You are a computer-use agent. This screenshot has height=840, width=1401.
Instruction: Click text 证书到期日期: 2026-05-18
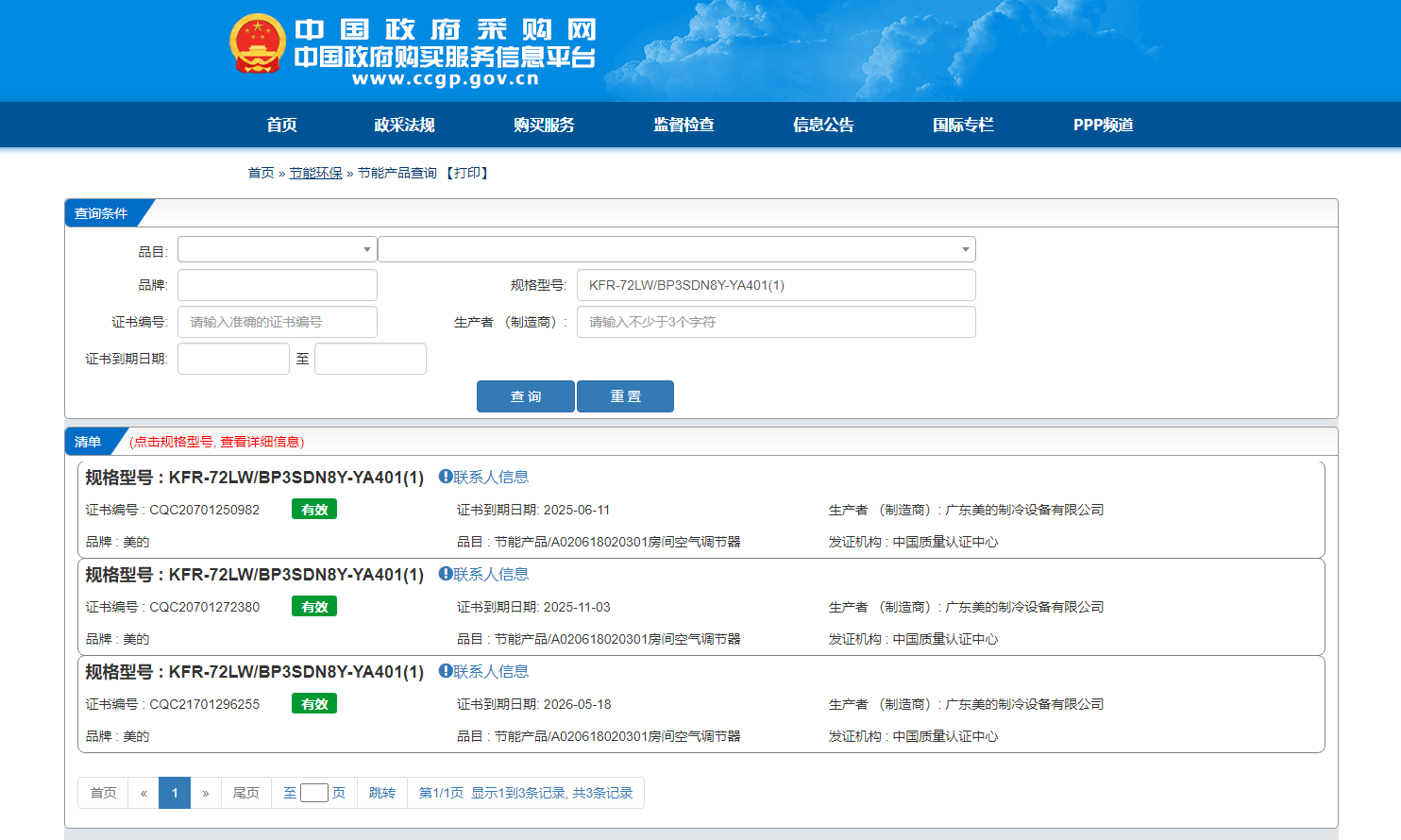pyautogui.click(x=533, y=704)
